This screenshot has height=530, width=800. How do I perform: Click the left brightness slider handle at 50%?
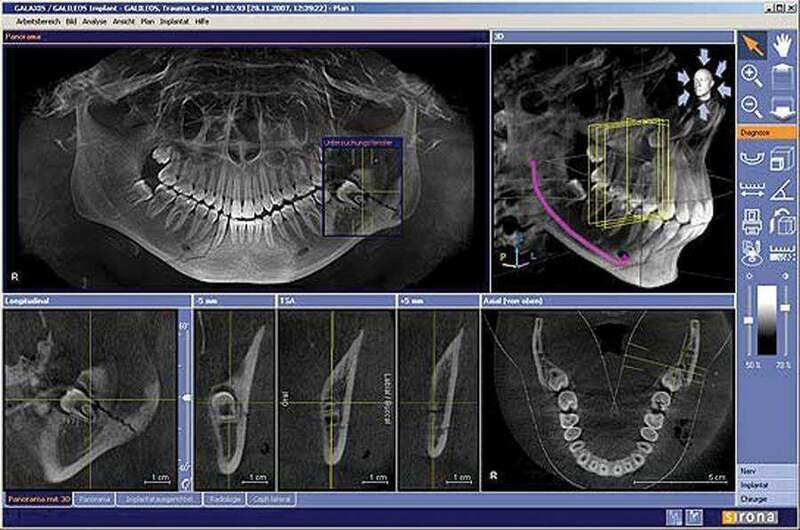[x=748, y=320]
